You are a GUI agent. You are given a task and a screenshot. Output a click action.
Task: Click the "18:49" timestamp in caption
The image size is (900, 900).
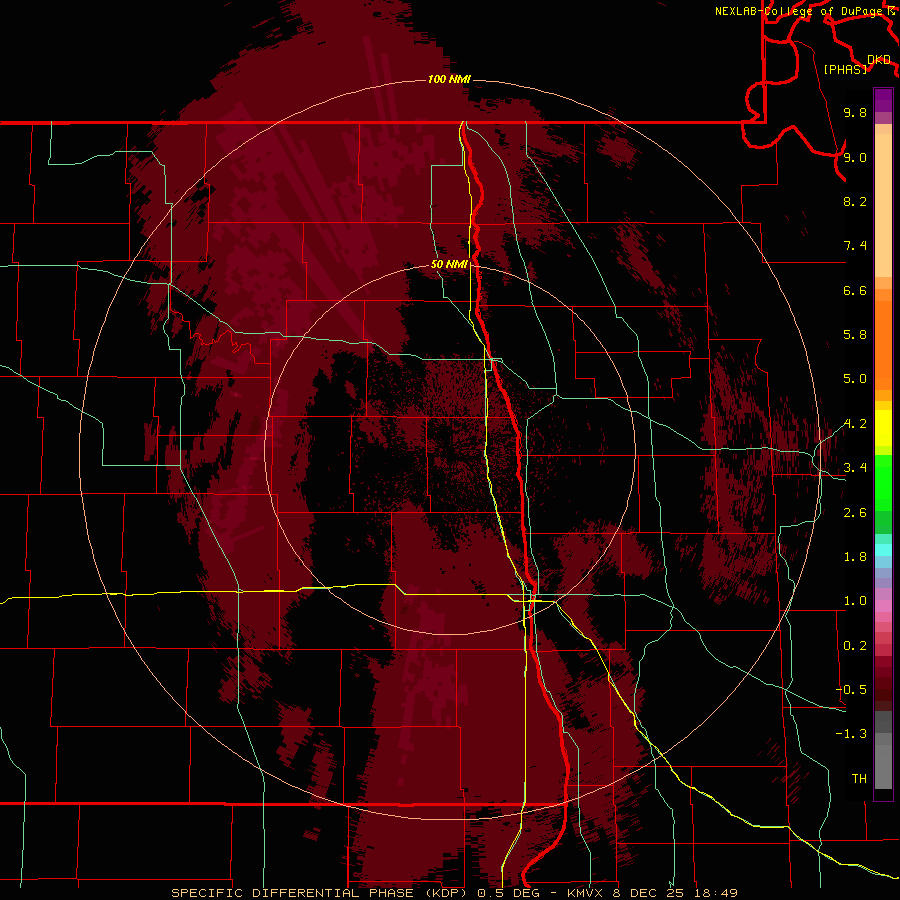(715, 893)
